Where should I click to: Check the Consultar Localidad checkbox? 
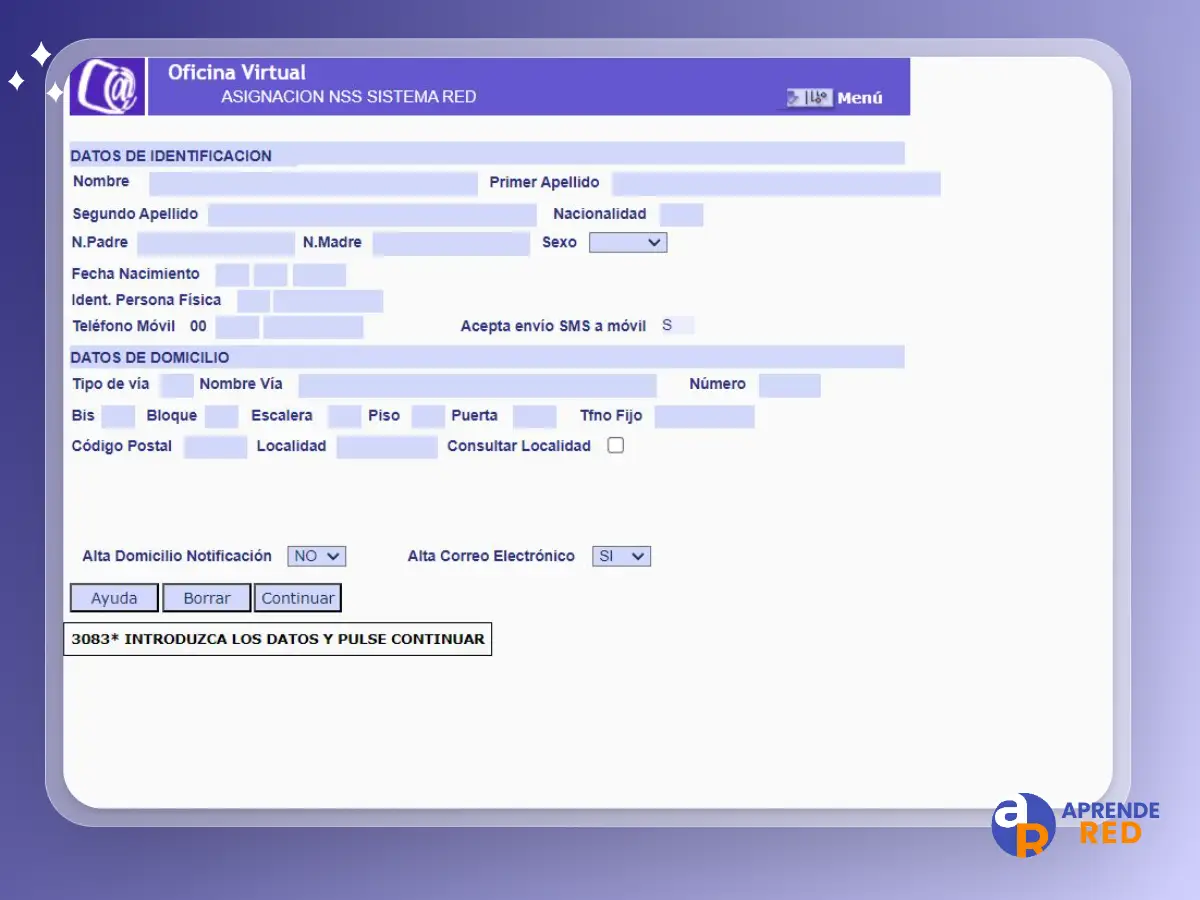coord(616,446)
